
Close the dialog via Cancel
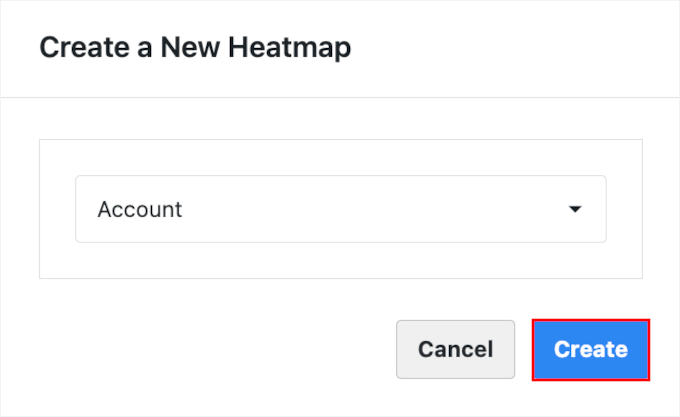[455, 349]
